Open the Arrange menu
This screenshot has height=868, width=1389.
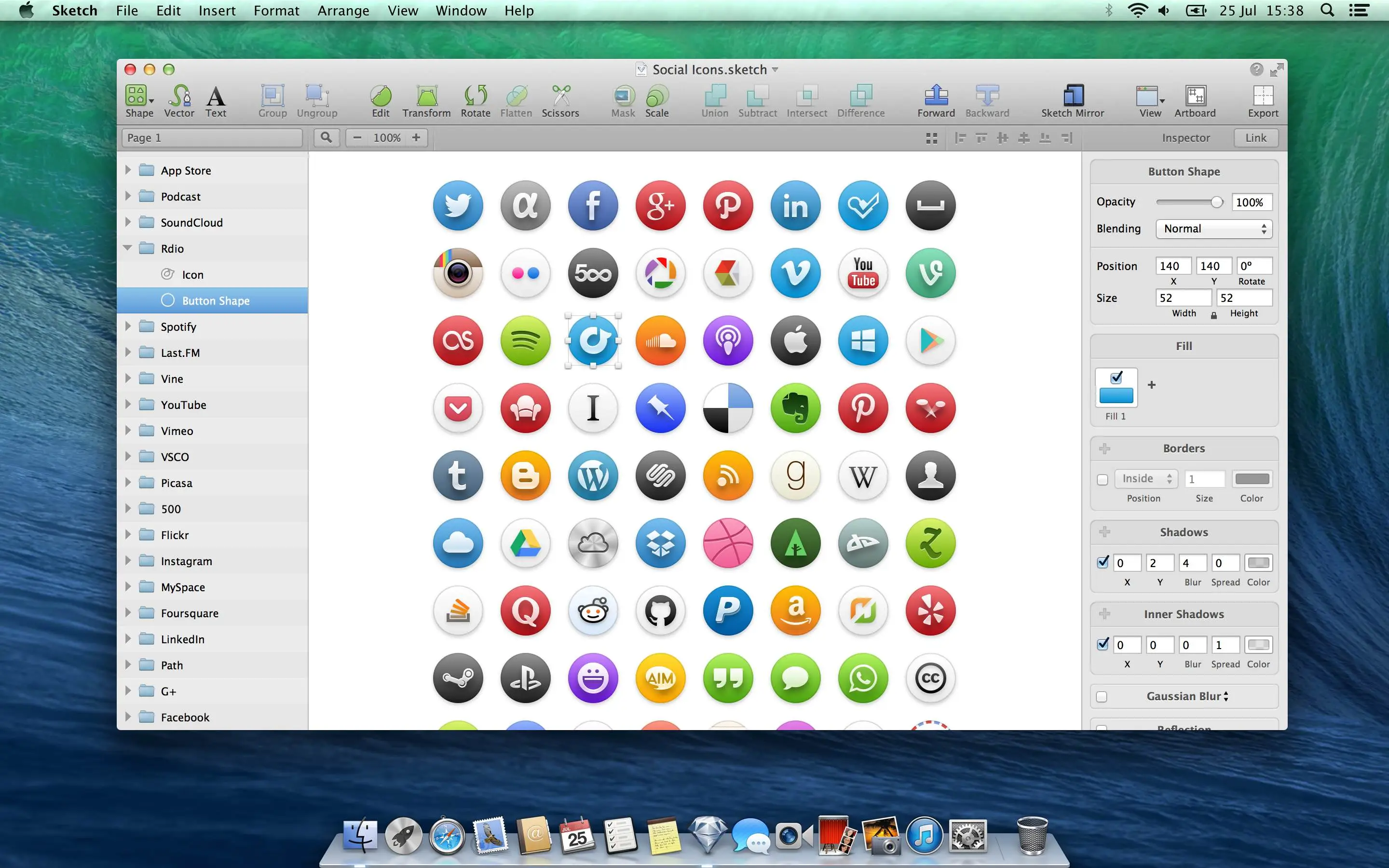point(343,10)
